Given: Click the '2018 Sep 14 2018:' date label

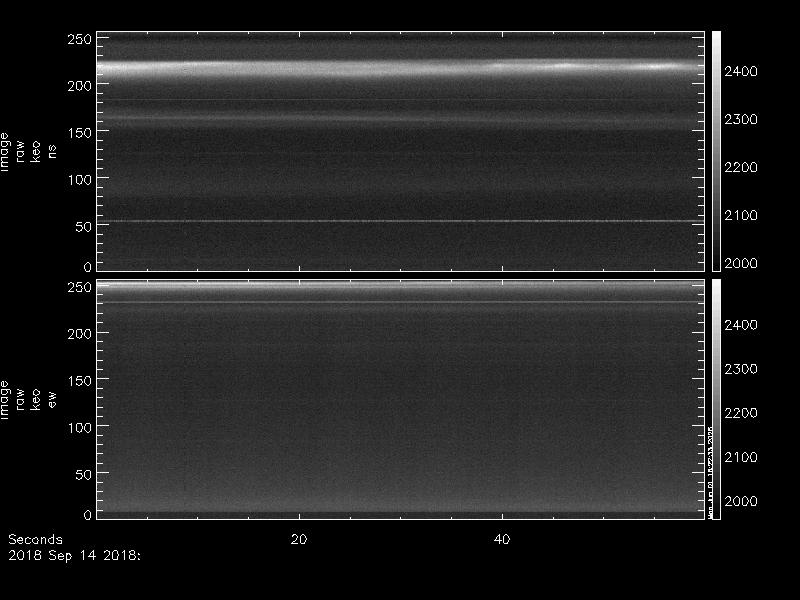Looking at the screenshot, I should (x=74, y=555).
